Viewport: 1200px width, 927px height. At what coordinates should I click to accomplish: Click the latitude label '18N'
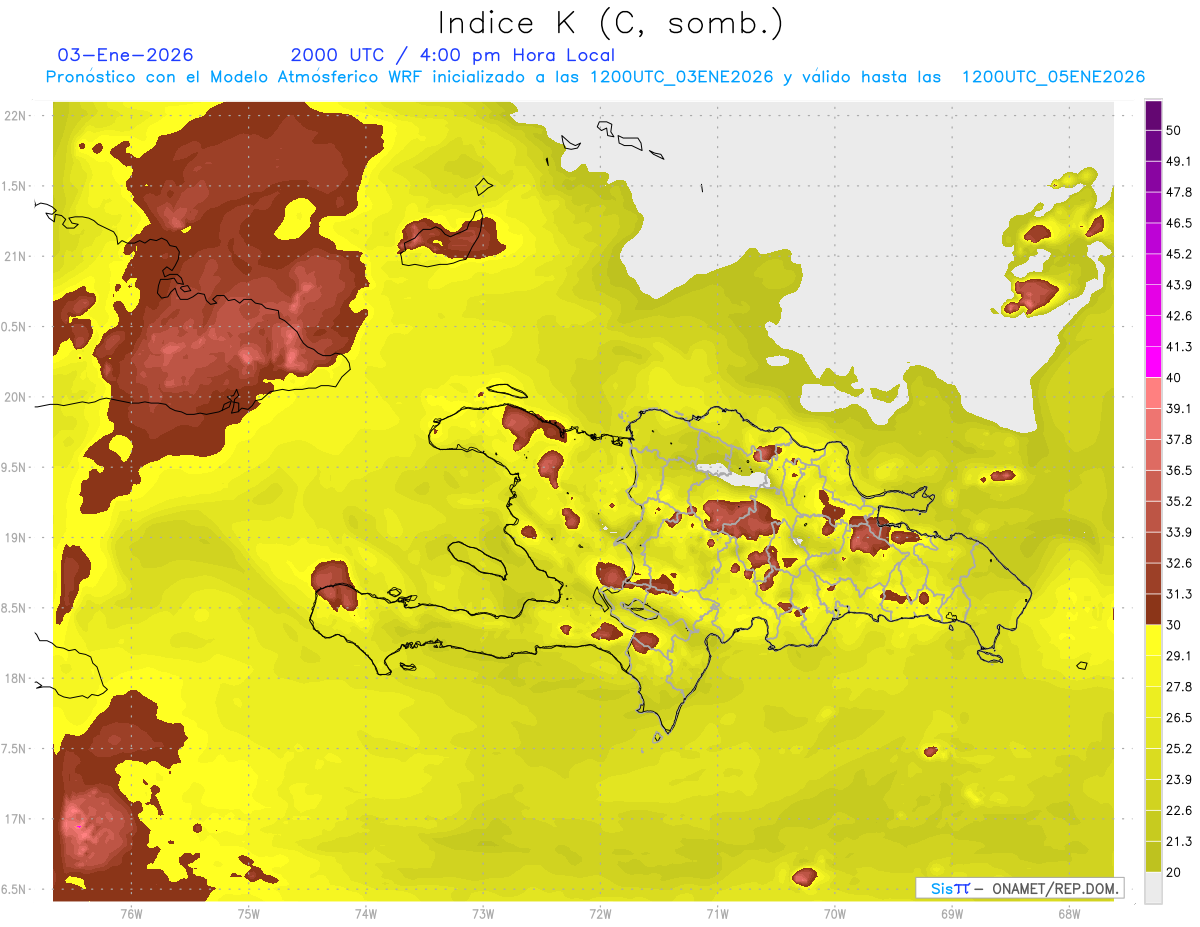[16, 679]
